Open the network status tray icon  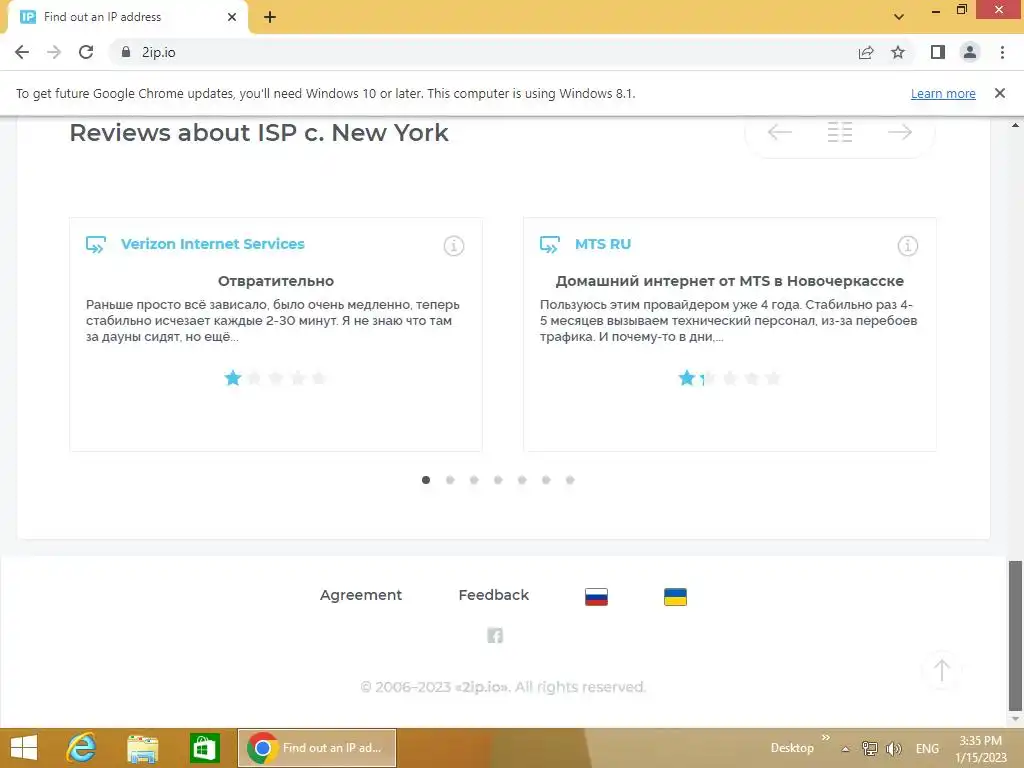point(869,748)
